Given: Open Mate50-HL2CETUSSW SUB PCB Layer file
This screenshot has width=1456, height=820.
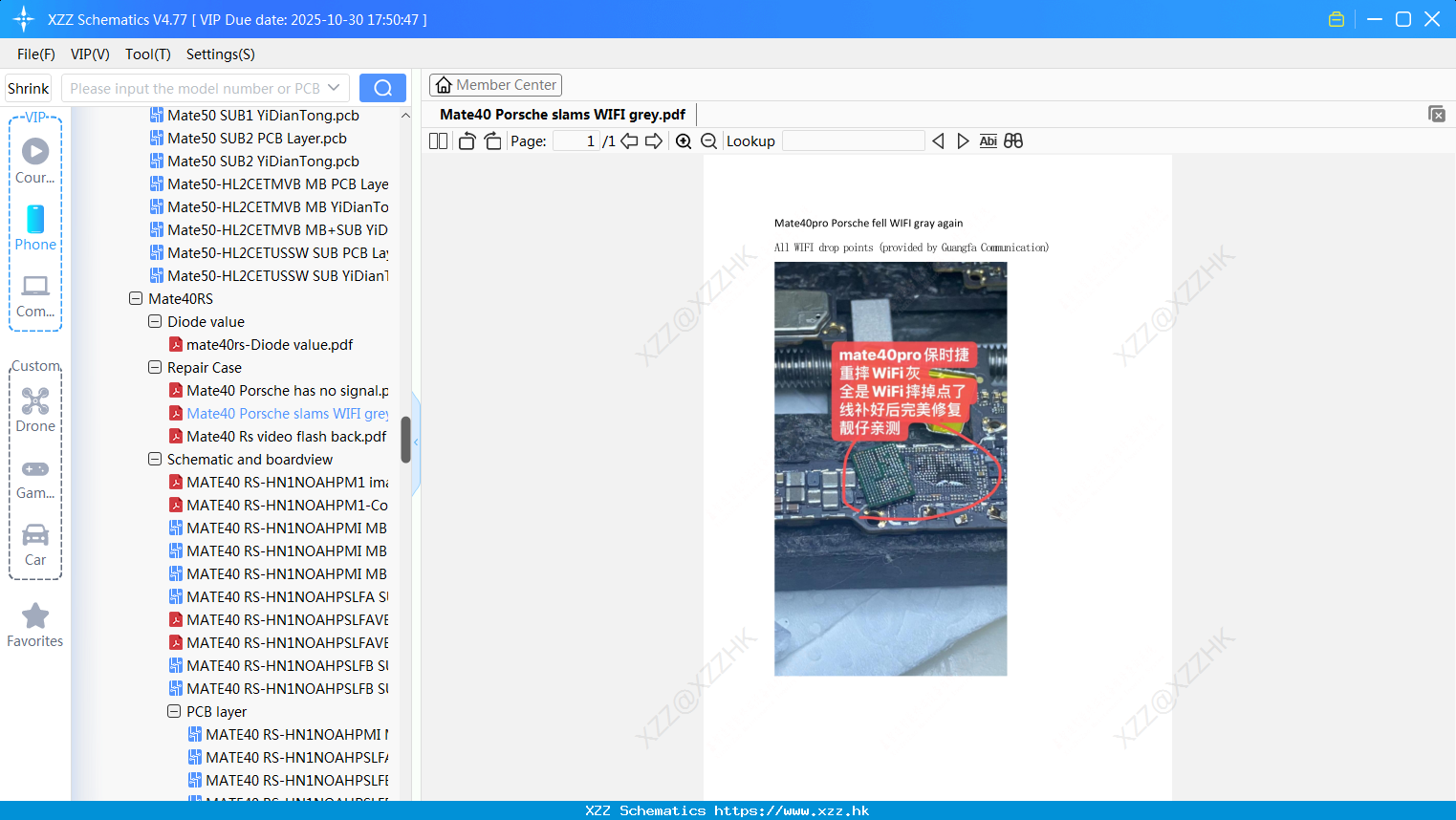Looking at the screenshot, I should (x=270, y=252).
